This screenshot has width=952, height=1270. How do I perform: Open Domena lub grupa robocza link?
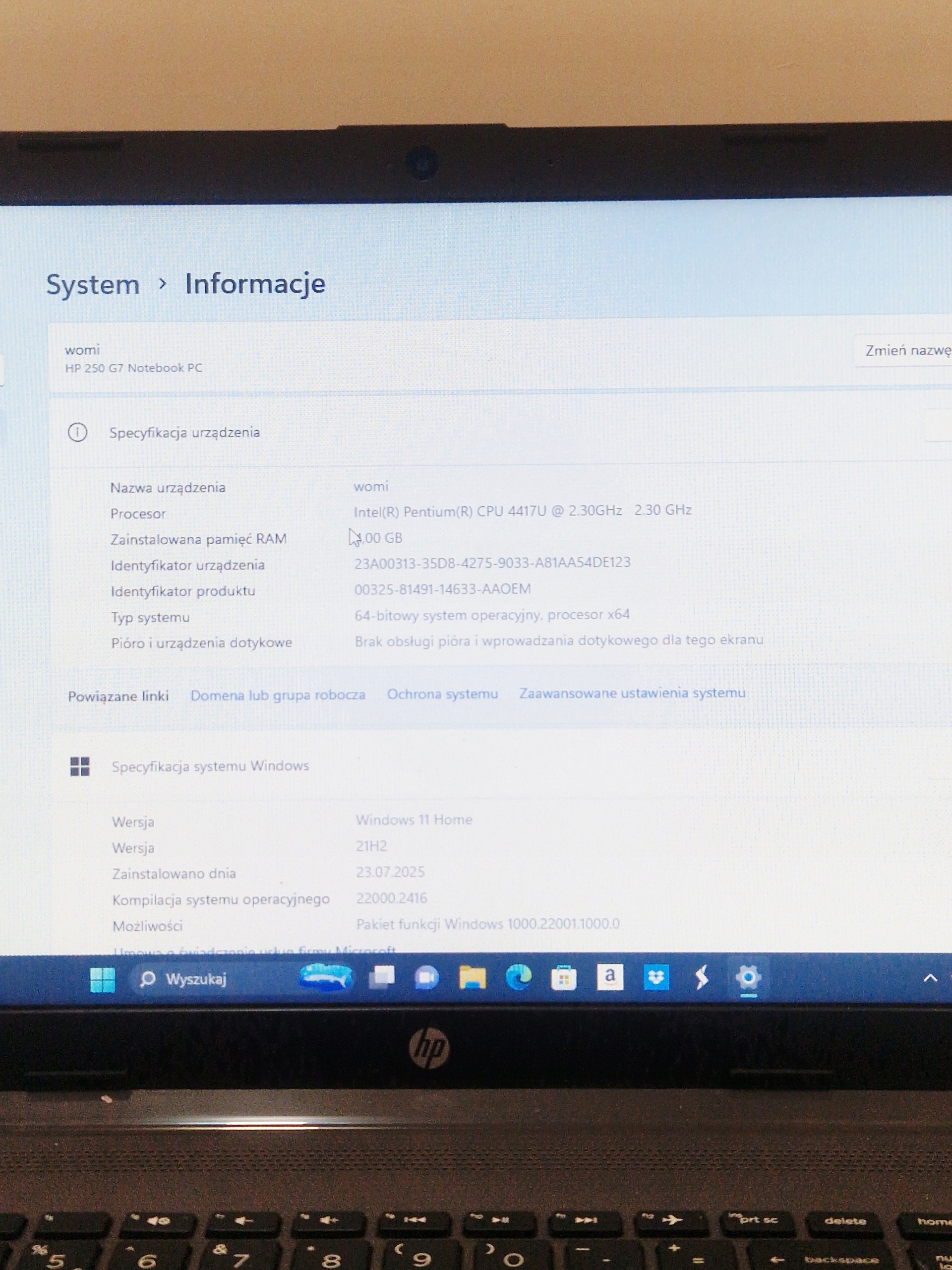pos(278,696)
